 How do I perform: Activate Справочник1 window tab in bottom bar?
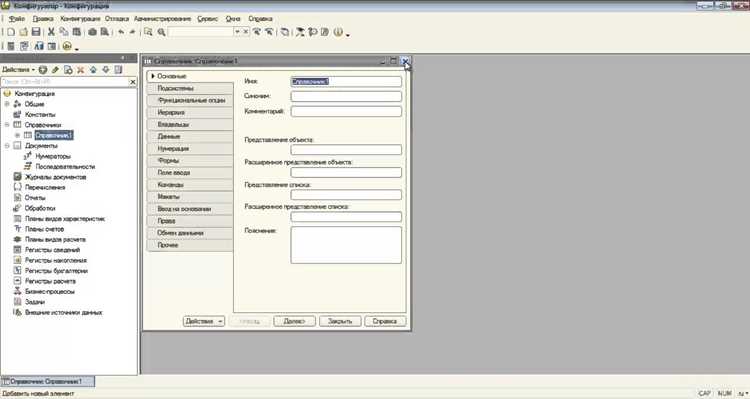click(47, 382)
